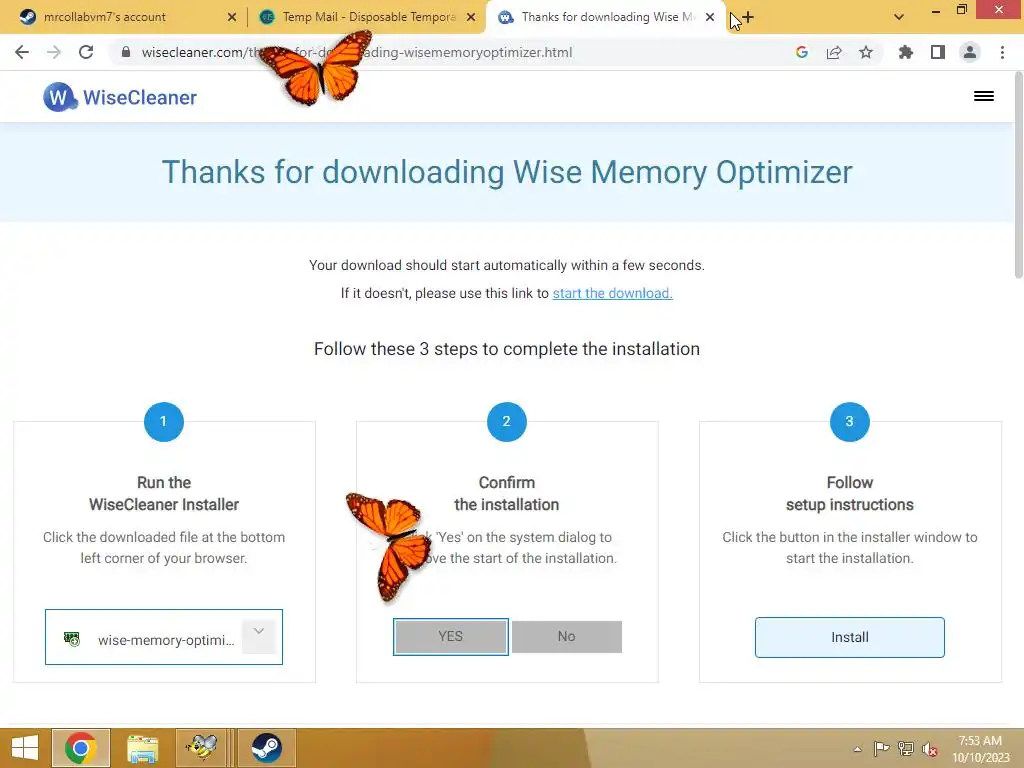
Task: Switch to the Temp Mail tab
Action: (x=368, y=18)
